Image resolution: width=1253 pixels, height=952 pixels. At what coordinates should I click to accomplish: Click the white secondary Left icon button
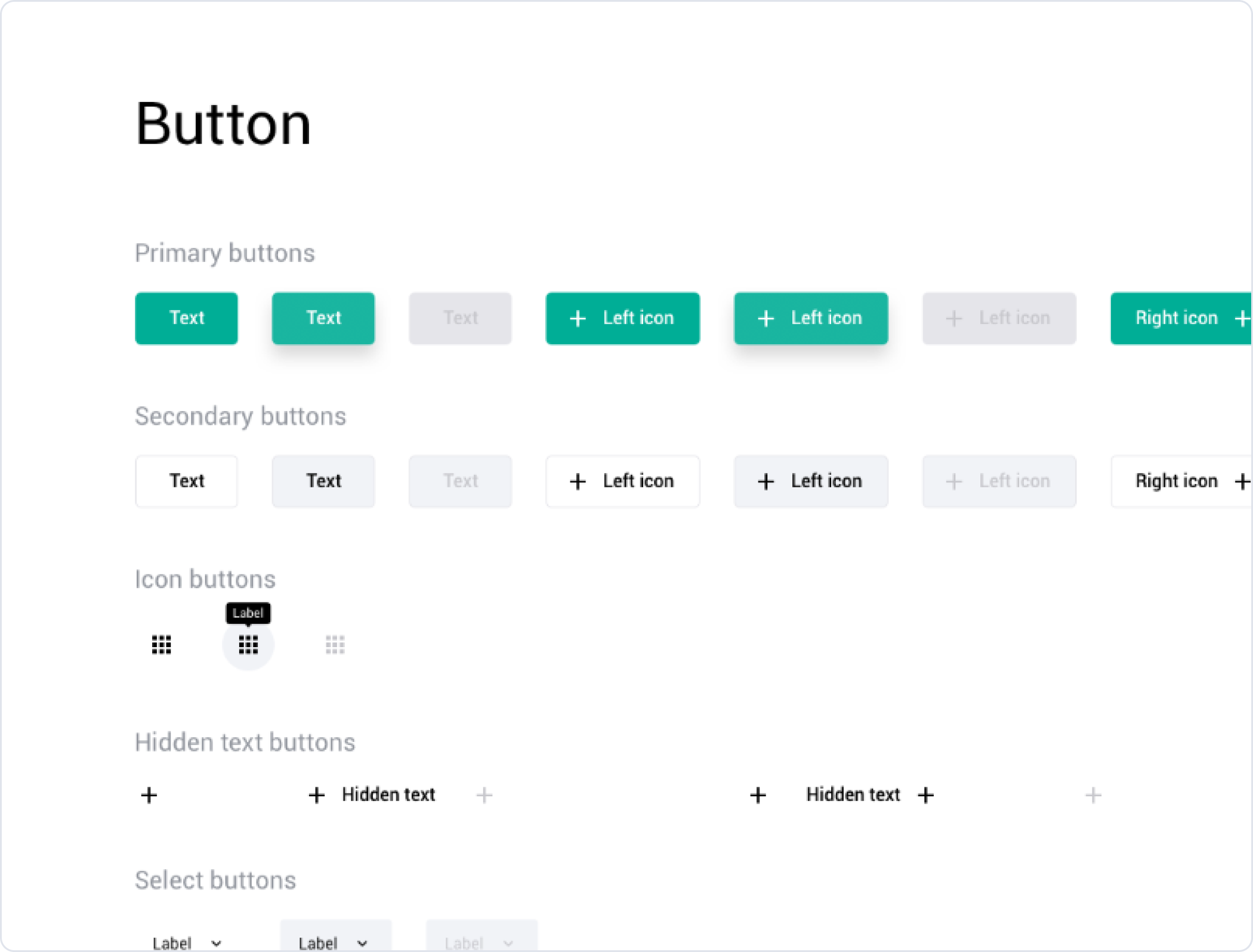(622, 481)
